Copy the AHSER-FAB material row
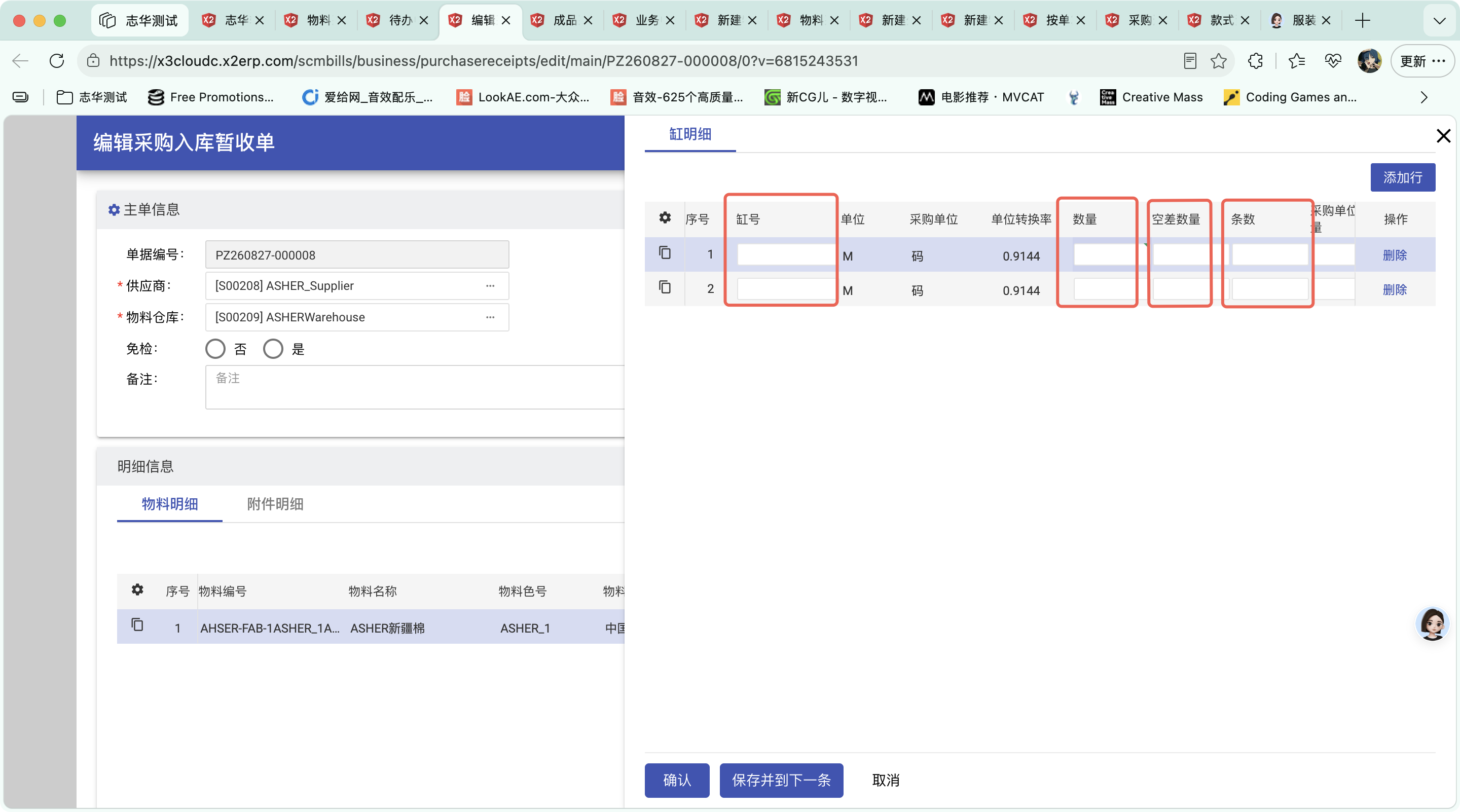The width and height of the screenshot is (1460, 812). click(x=137, y=625)
